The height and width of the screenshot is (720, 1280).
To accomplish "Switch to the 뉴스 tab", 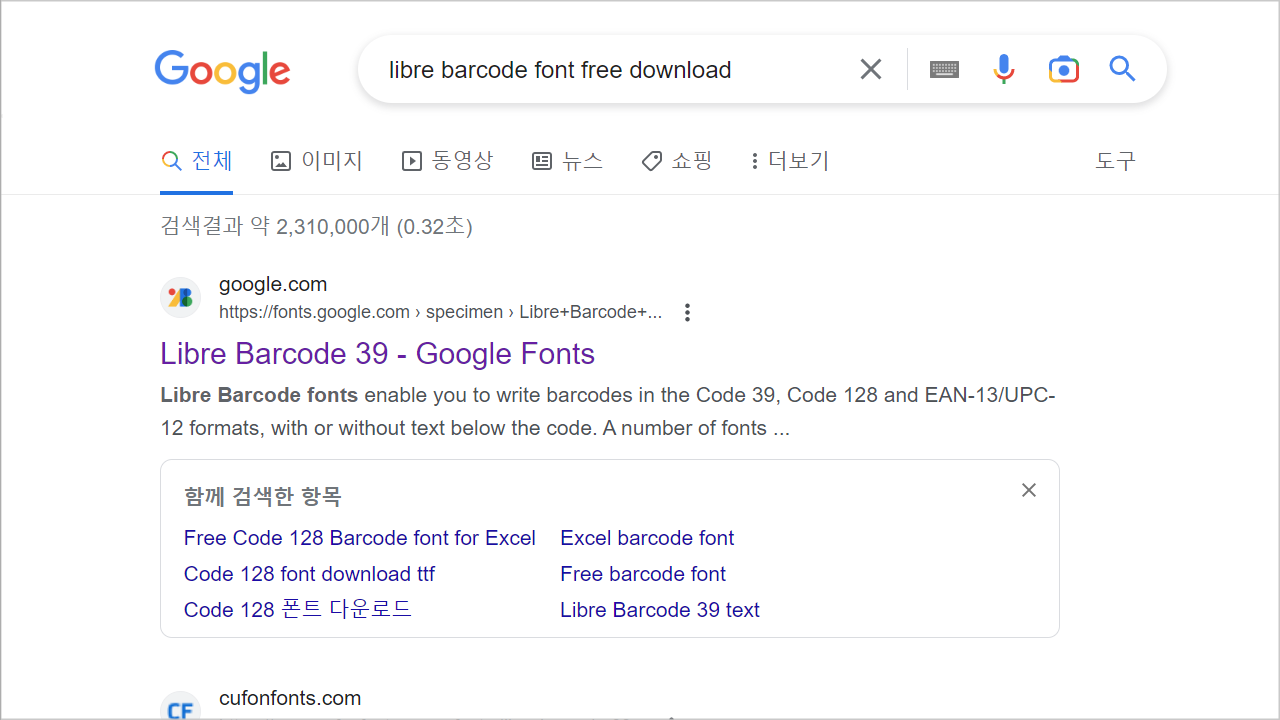I will [568, 161].
